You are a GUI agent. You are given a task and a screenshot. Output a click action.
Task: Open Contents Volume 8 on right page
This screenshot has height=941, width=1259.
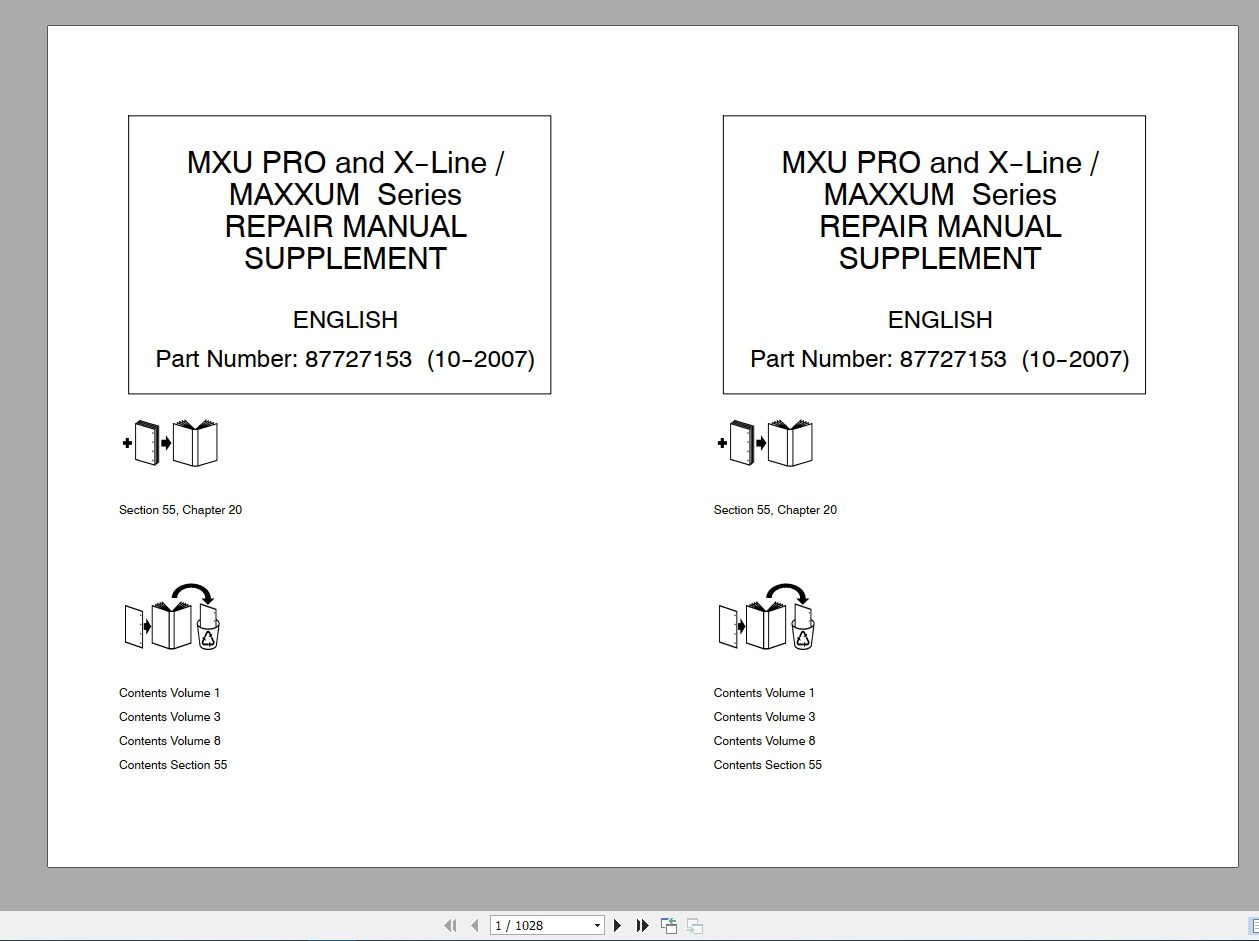[764, 740]
